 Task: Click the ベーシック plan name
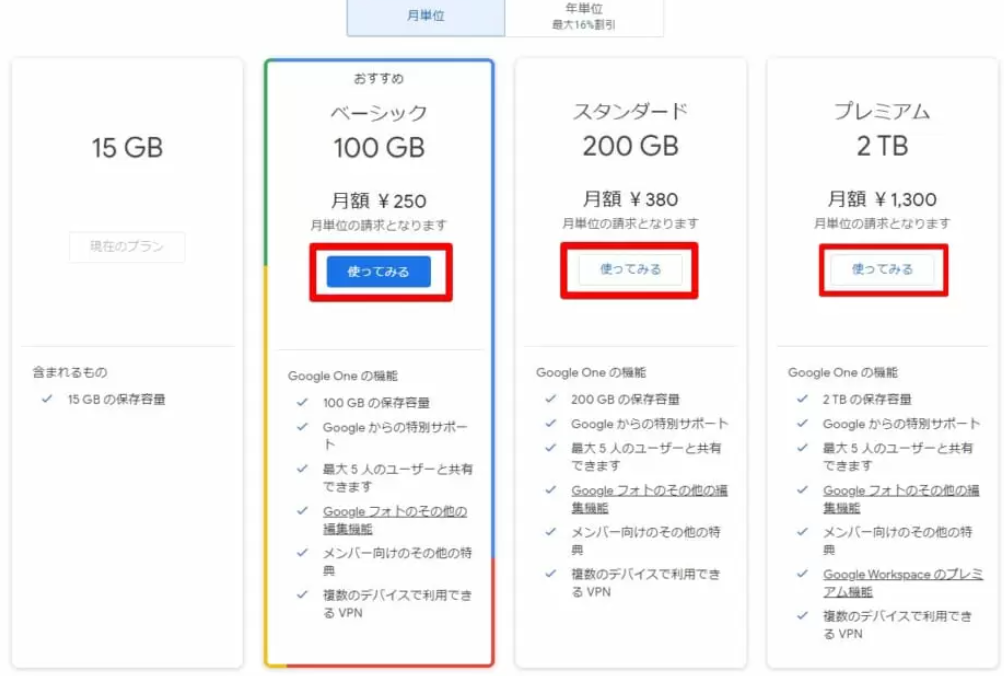[378, 113]
